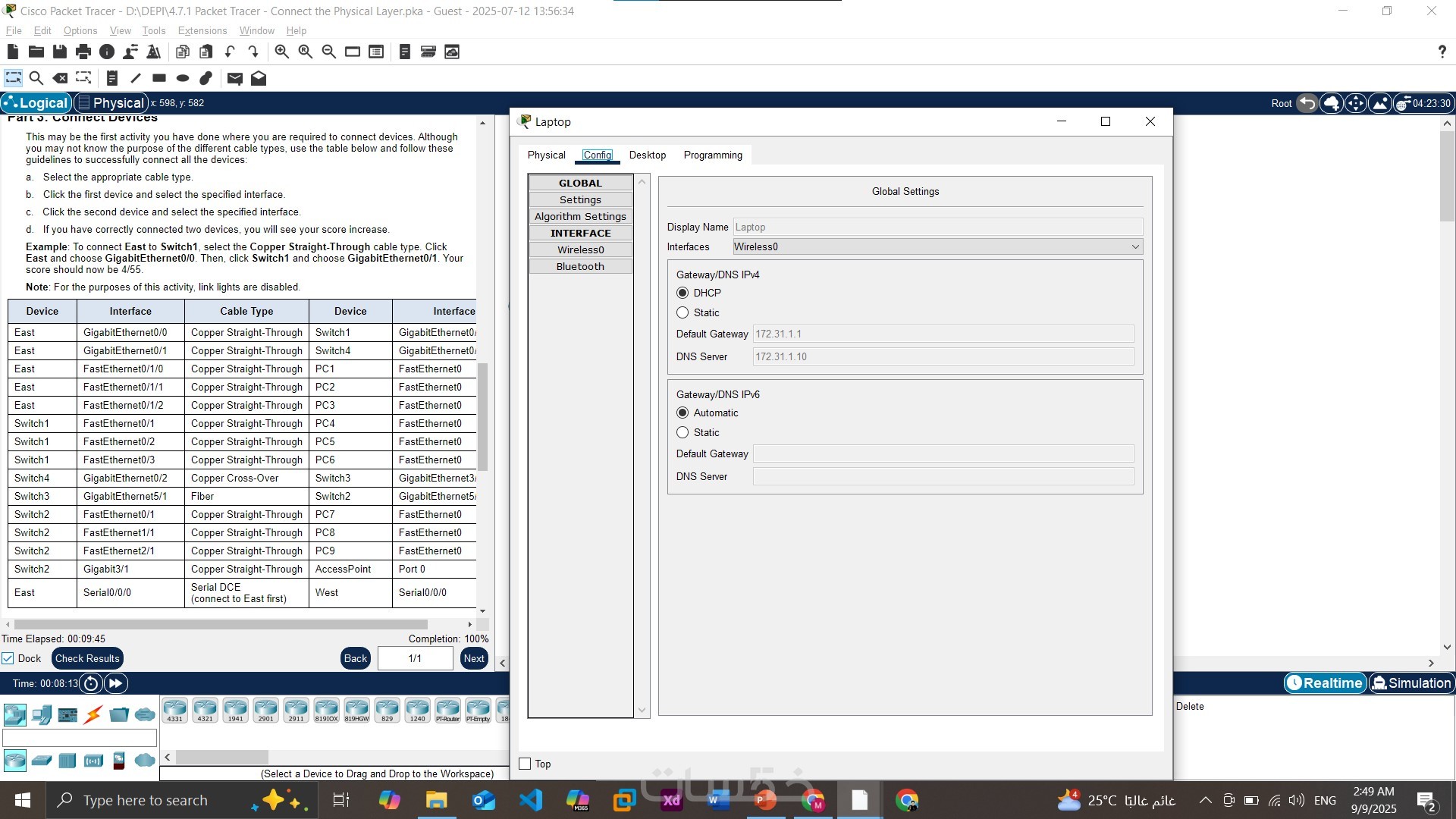
Task: Select the Delete tool icon
Action: (60, 78)
